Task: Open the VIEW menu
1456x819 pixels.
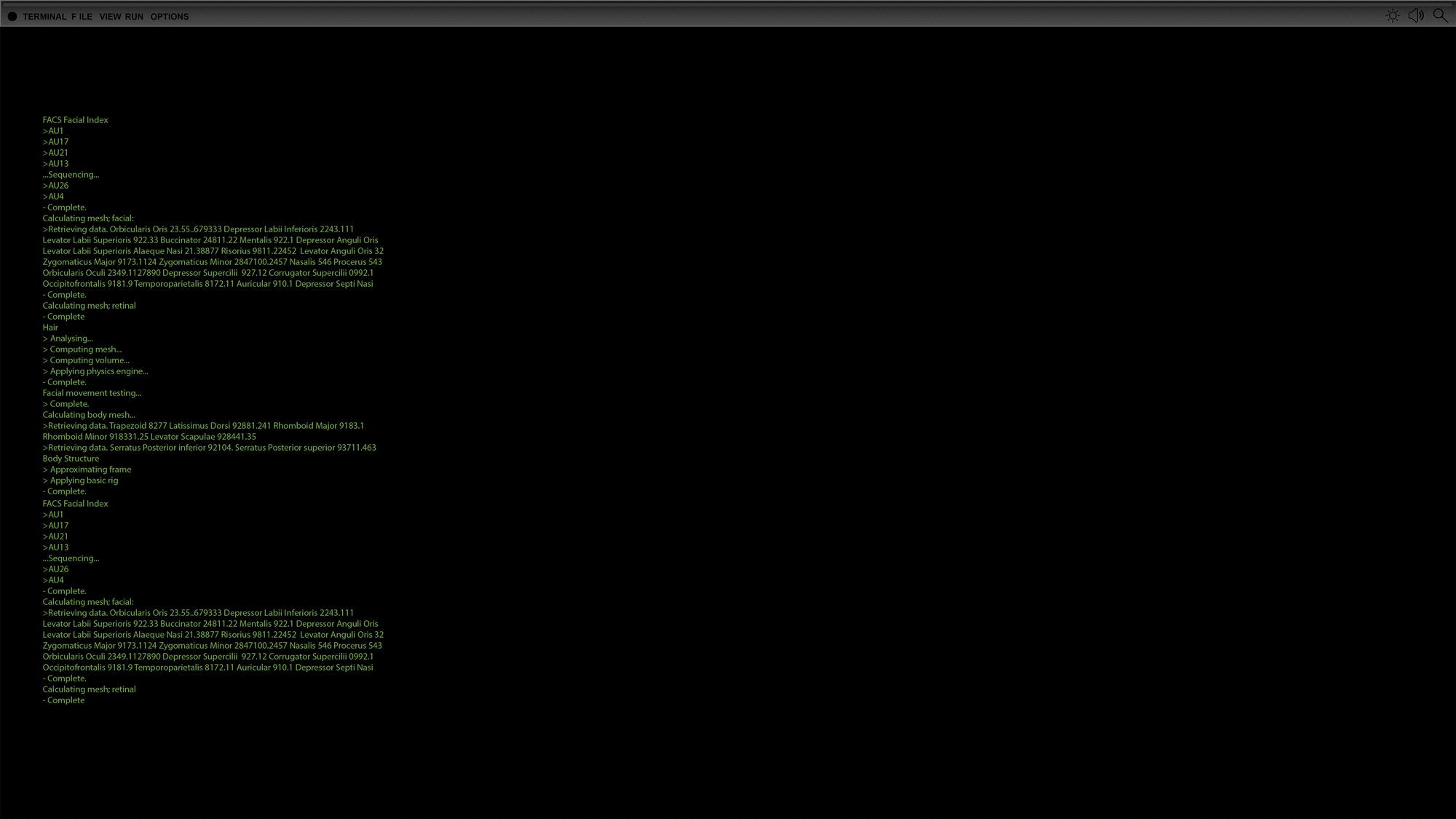Action: (x=110, y=17)
